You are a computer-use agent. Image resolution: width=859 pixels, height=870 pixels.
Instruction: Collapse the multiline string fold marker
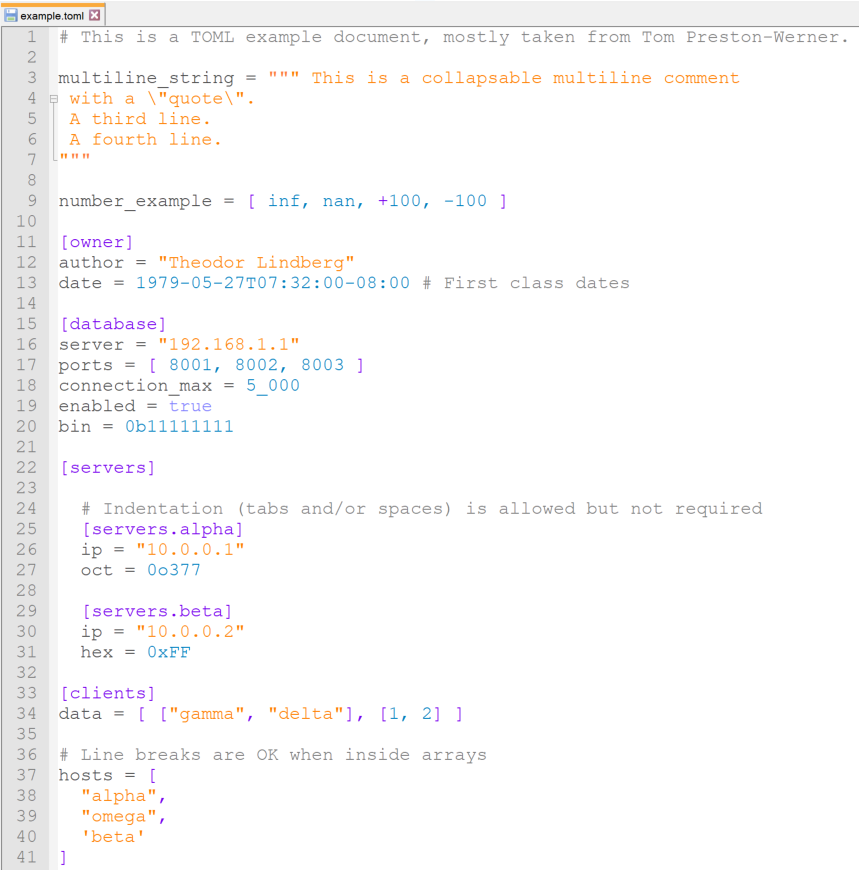54,99
